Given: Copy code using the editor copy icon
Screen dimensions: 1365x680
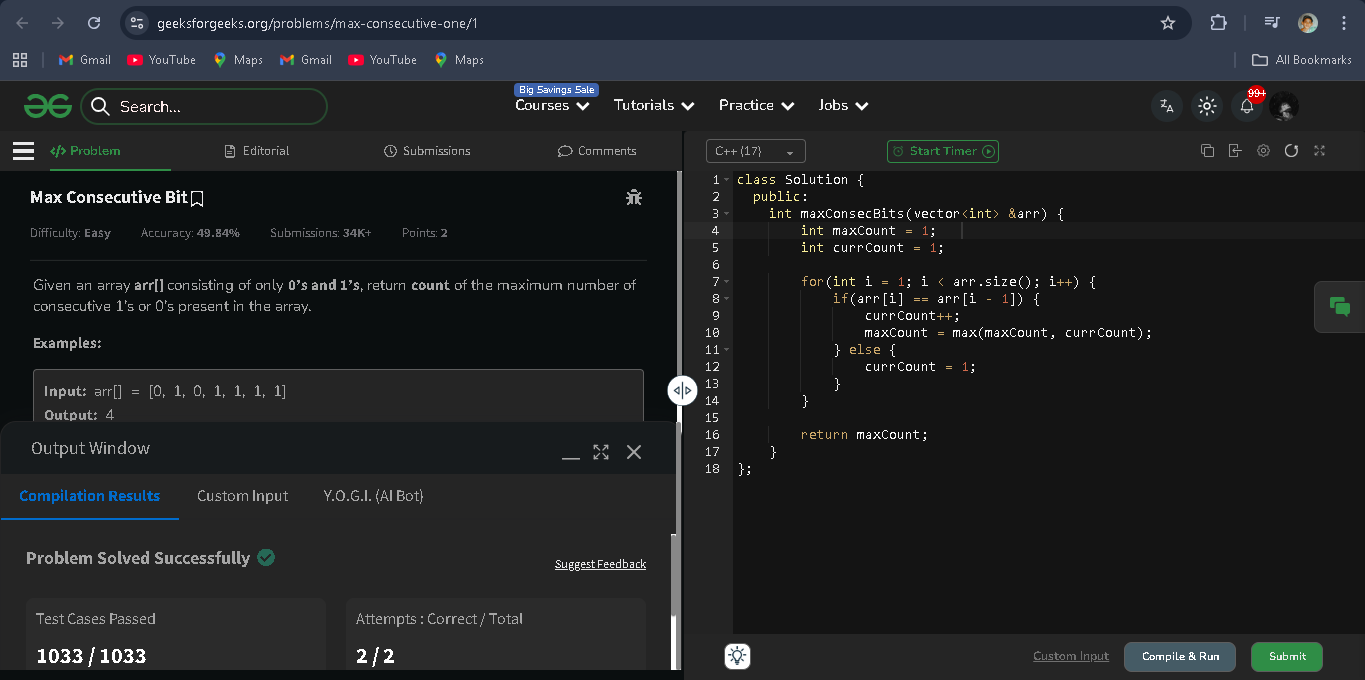Looking at the screenshot, I should coord(1207,151).
